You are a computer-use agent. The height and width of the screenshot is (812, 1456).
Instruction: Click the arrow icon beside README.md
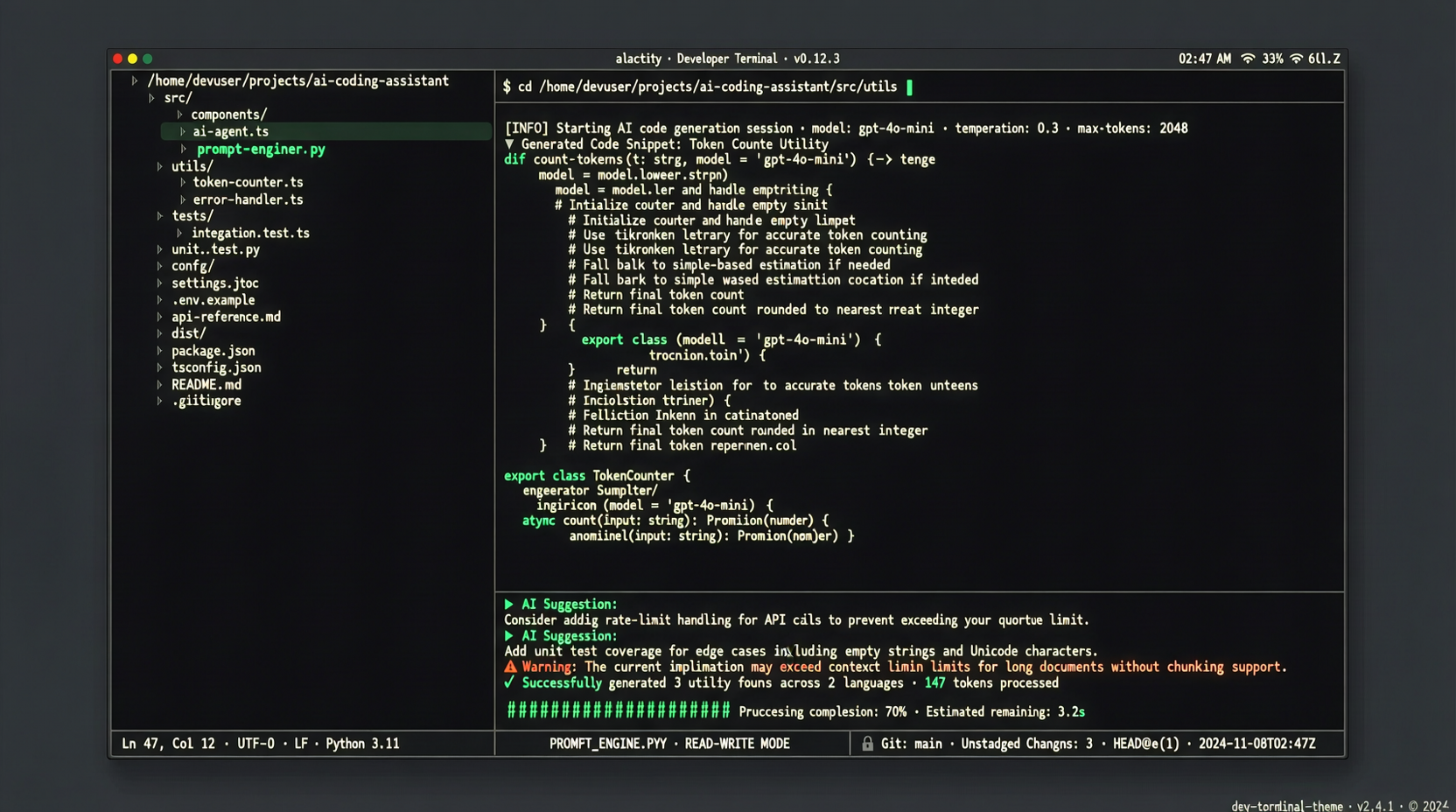(x=159, y=384)
